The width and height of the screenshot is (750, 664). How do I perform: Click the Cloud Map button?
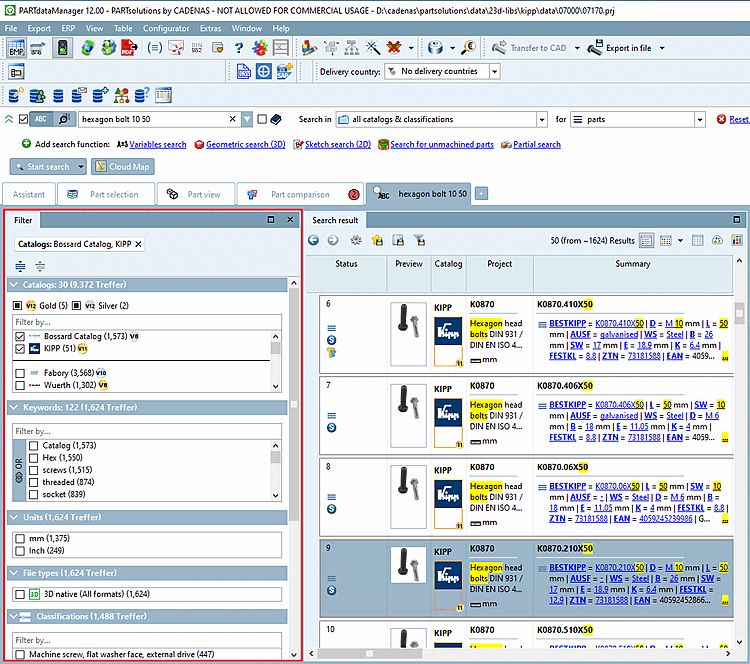tap(123, 166)
